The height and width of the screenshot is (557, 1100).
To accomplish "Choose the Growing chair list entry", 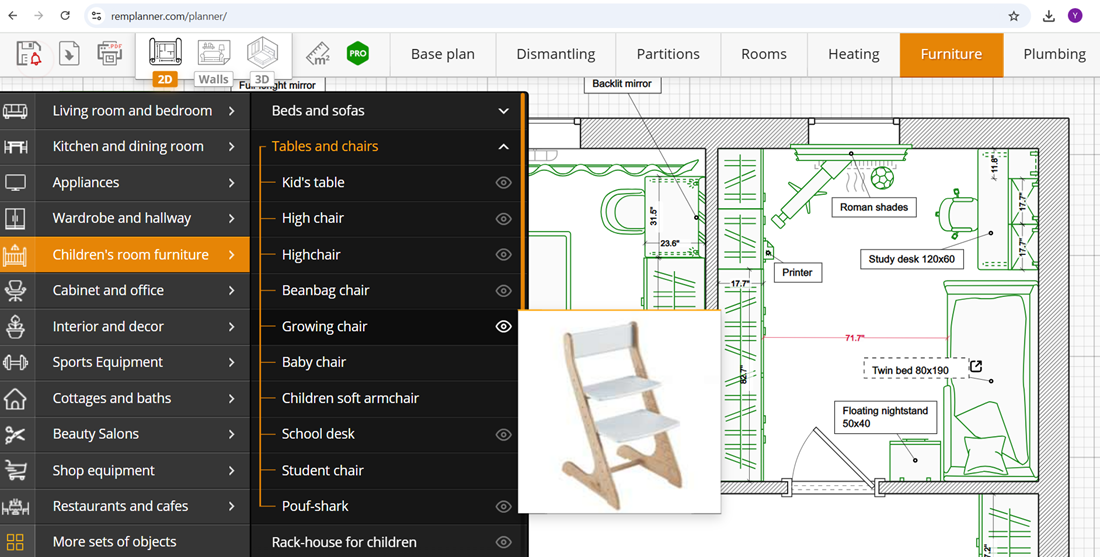I will (x=324, y=326).
